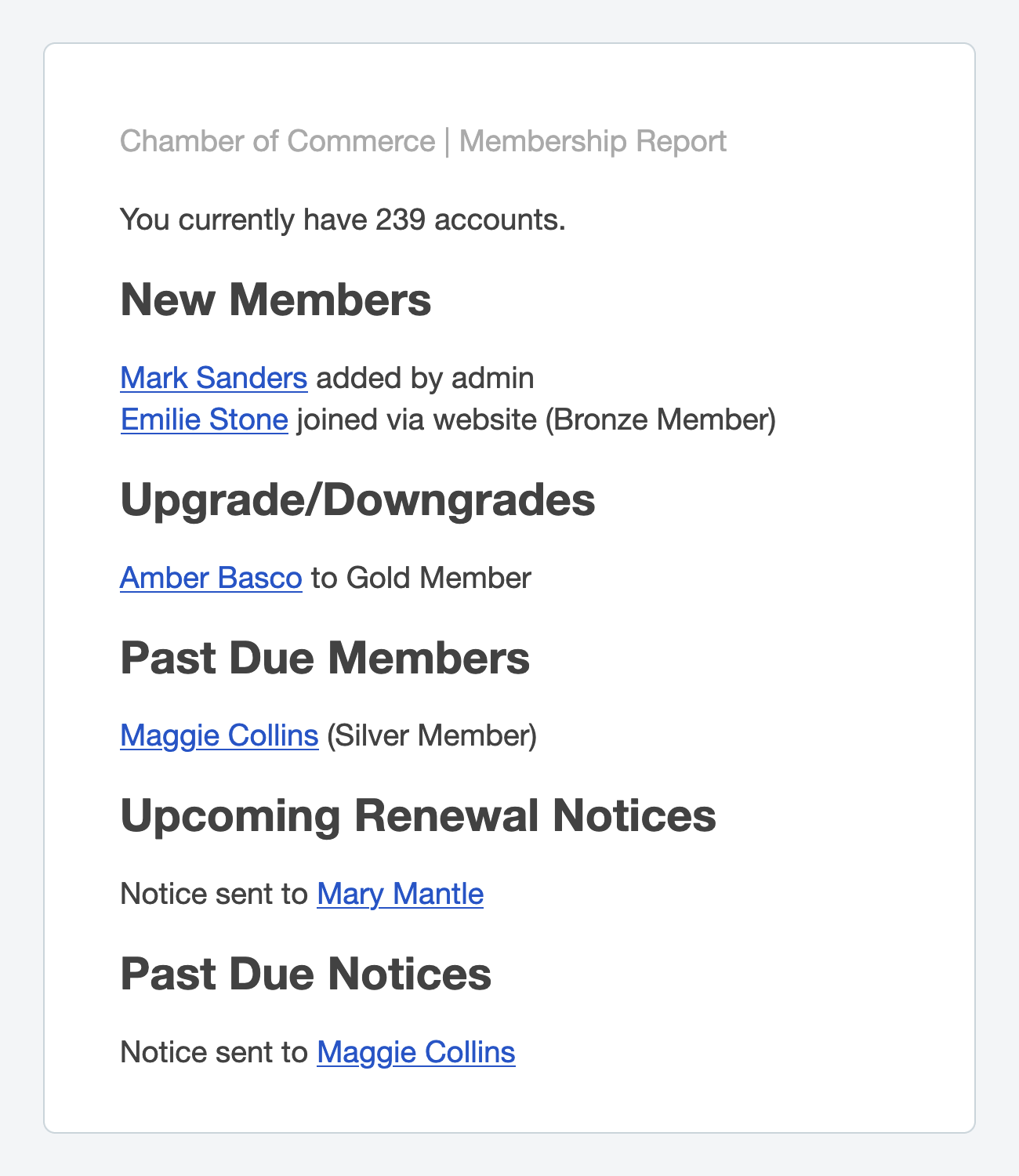This screenshot has height=1176, width=1019.
Task: Click the Past Due Members heading
Action: point(325,658)
